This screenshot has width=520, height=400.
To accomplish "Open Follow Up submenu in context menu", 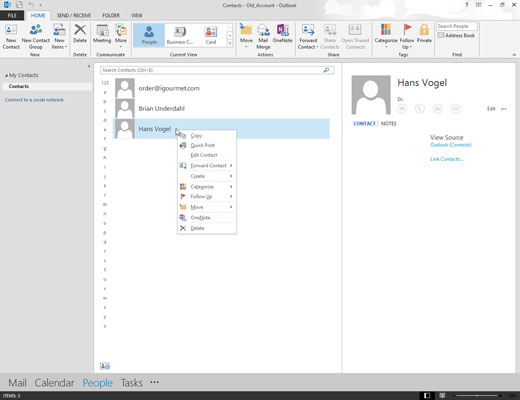I will (x=207, y=197).
